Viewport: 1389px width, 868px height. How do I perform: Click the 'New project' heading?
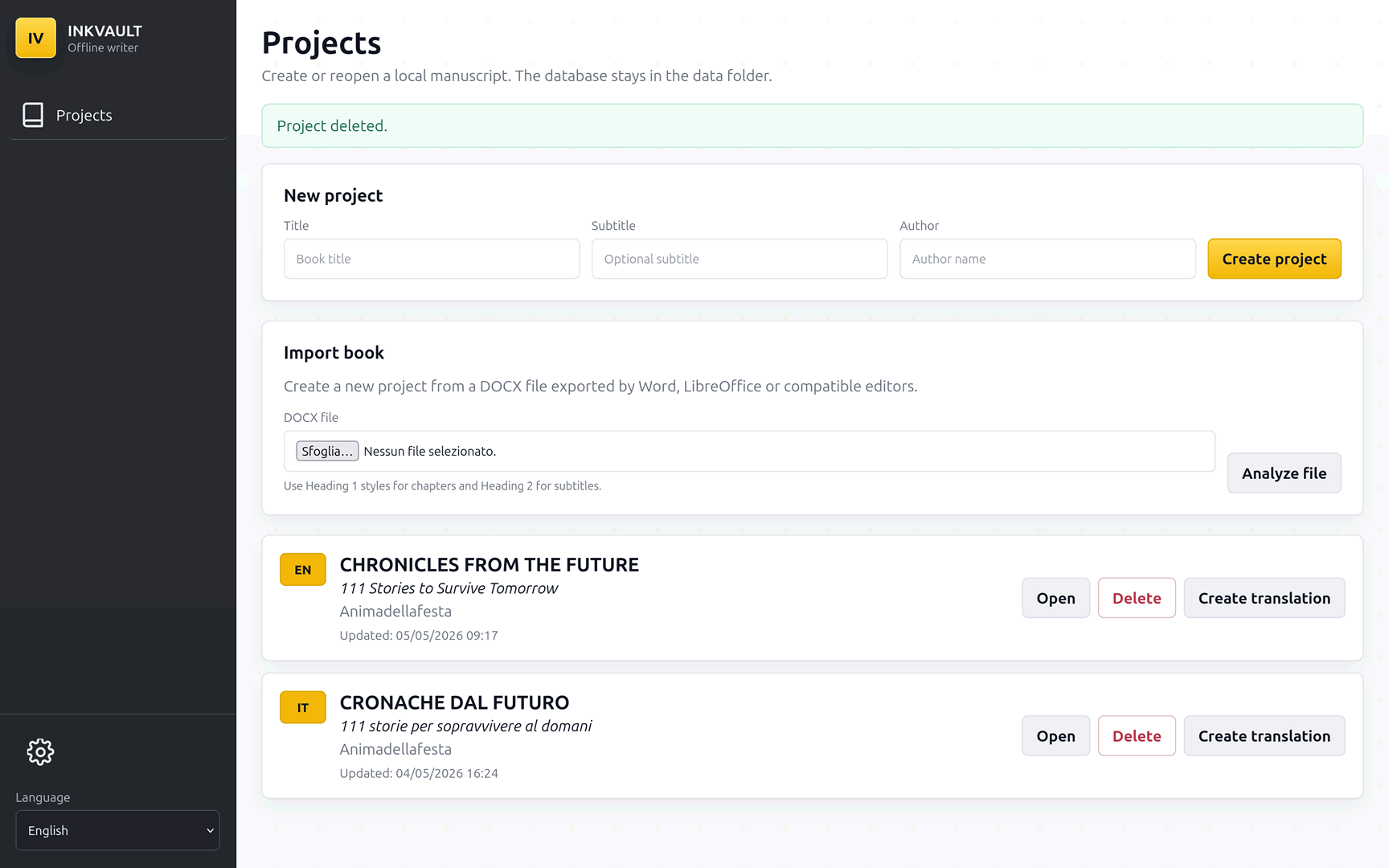333,195
